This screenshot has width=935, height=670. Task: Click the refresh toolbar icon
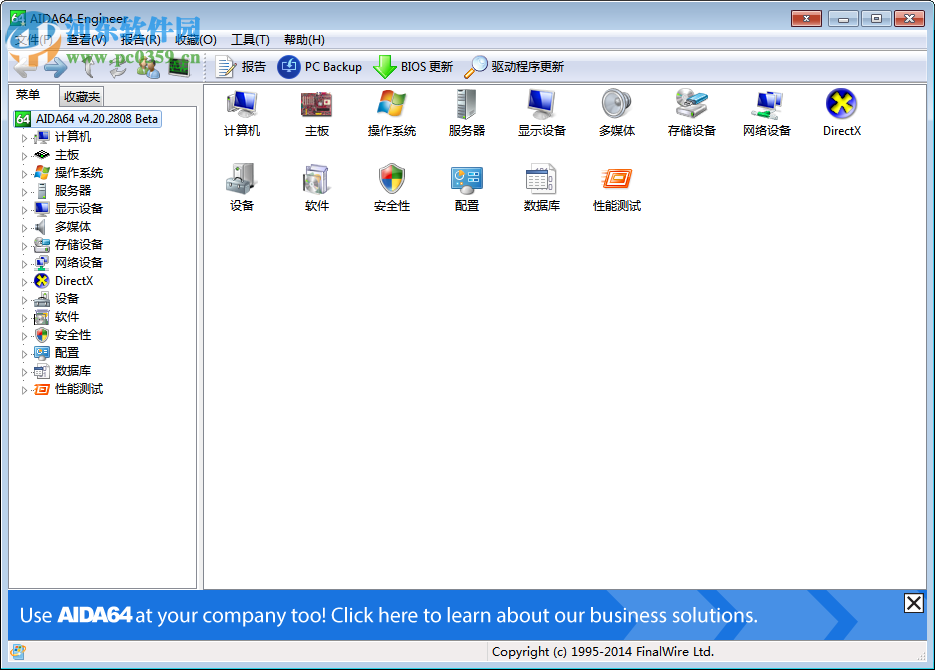(x=117, y=67)
